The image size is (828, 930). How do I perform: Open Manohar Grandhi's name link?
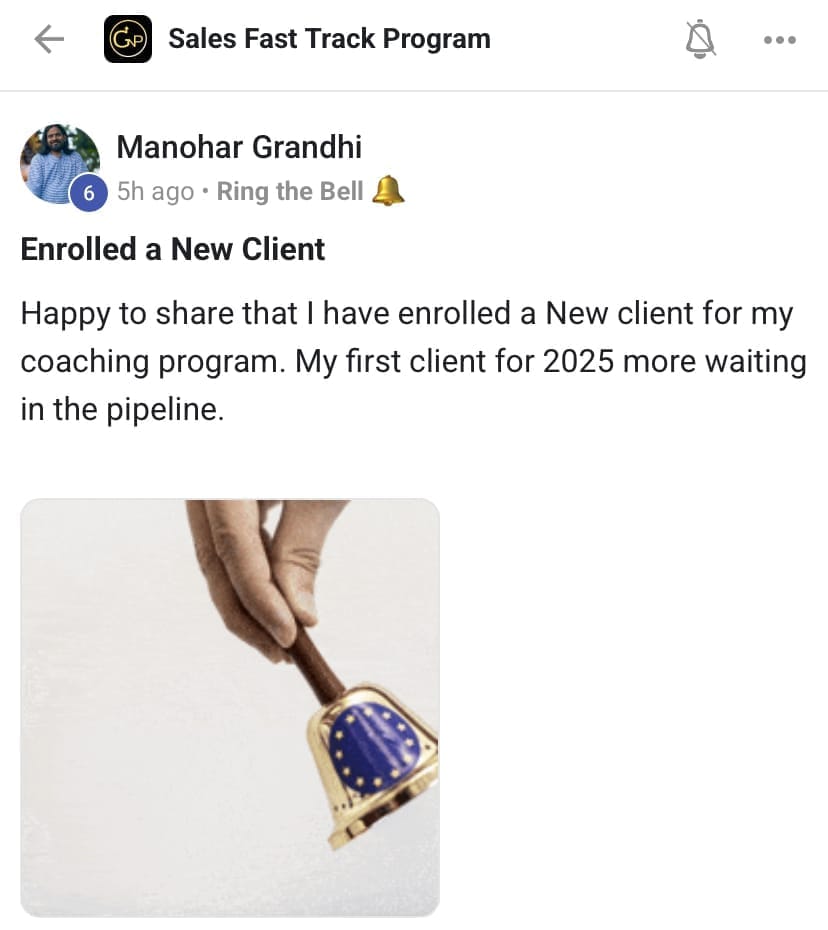click(239, 147)
